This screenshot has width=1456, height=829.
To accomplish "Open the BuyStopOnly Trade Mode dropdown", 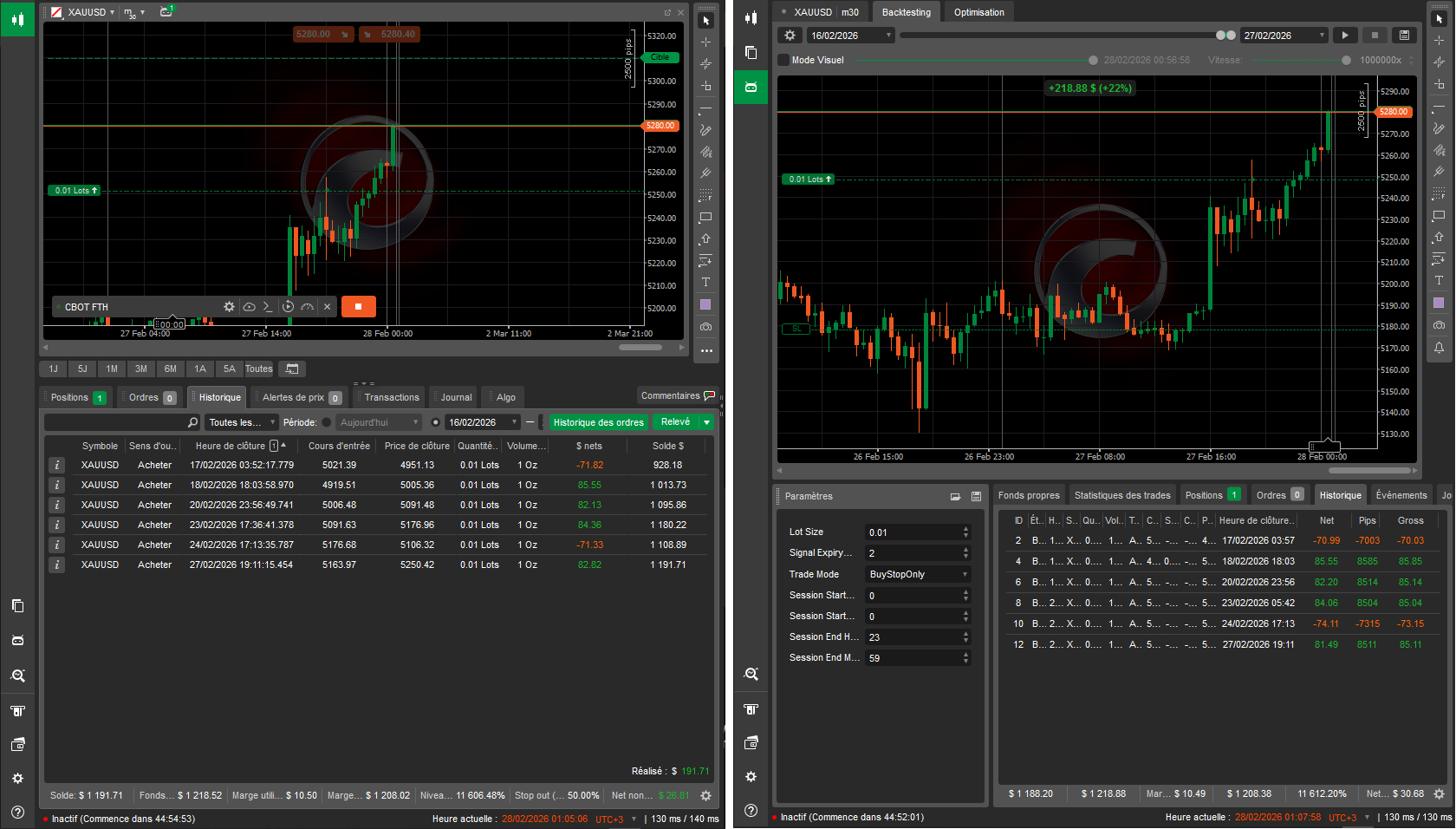I will point(917,573).
